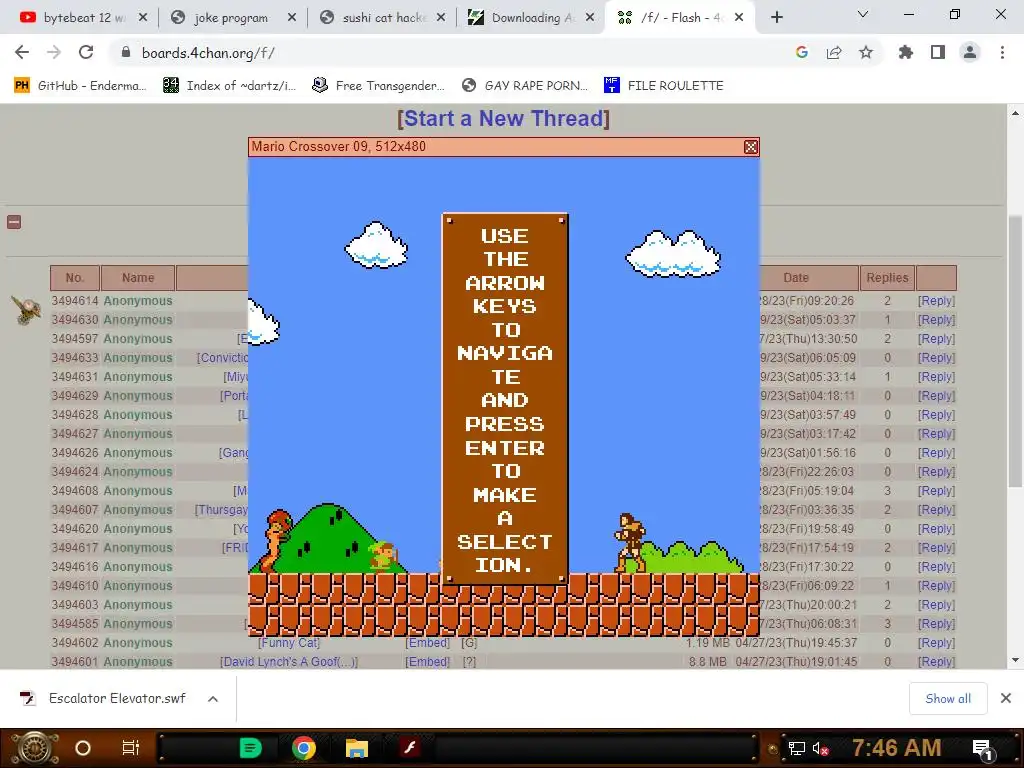Open the Chrome three-dot menu
The width and height of the screenshot is (1024, 768).
point(1002,52)
